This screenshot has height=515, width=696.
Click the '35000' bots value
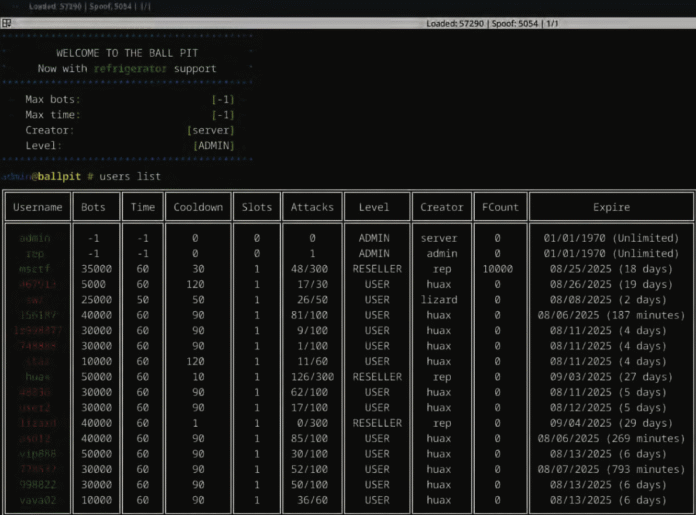pyautogui.click(x=96, y=269)
